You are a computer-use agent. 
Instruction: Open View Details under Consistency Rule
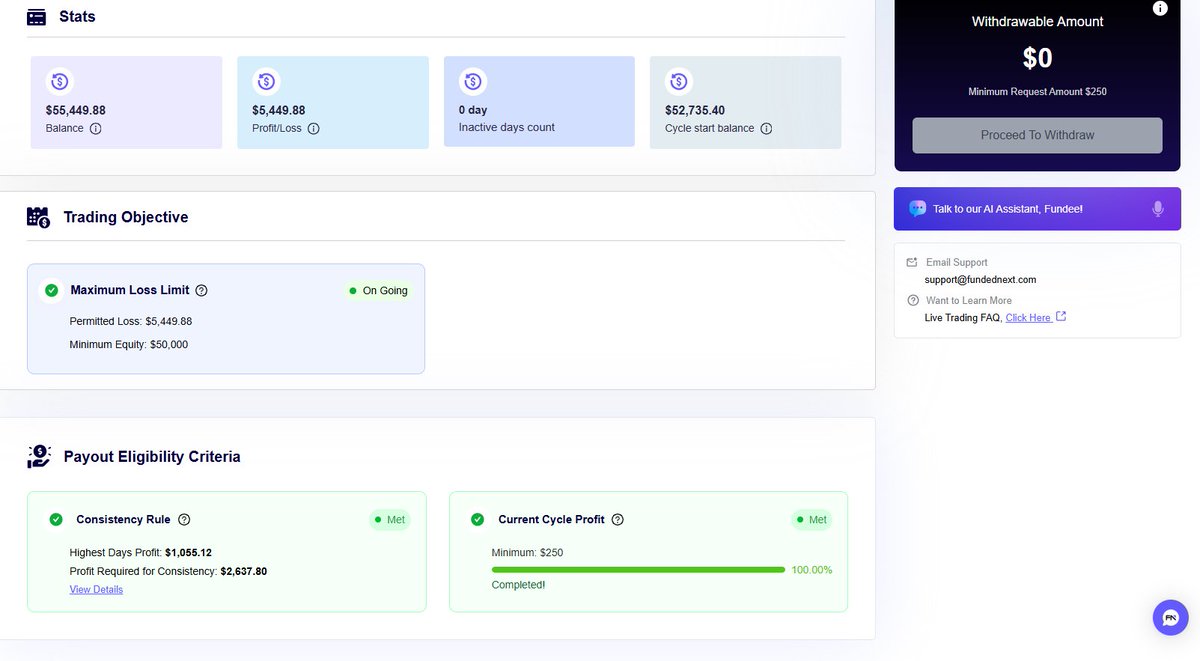click(x=96, y=589)
